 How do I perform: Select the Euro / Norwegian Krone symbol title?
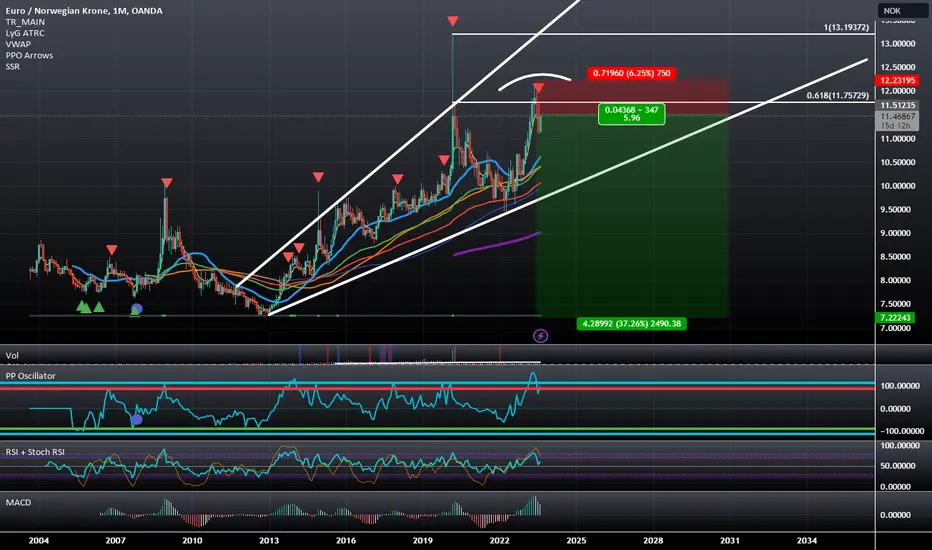coord(84,10)
